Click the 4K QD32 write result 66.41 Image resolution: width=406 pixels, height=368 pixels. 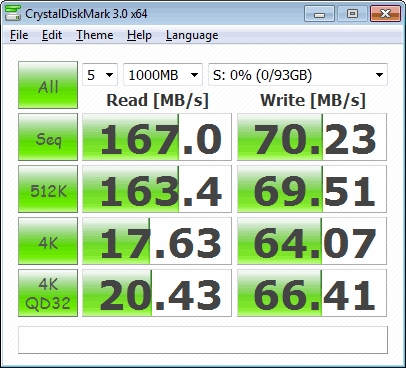click(x=312, y=293)
